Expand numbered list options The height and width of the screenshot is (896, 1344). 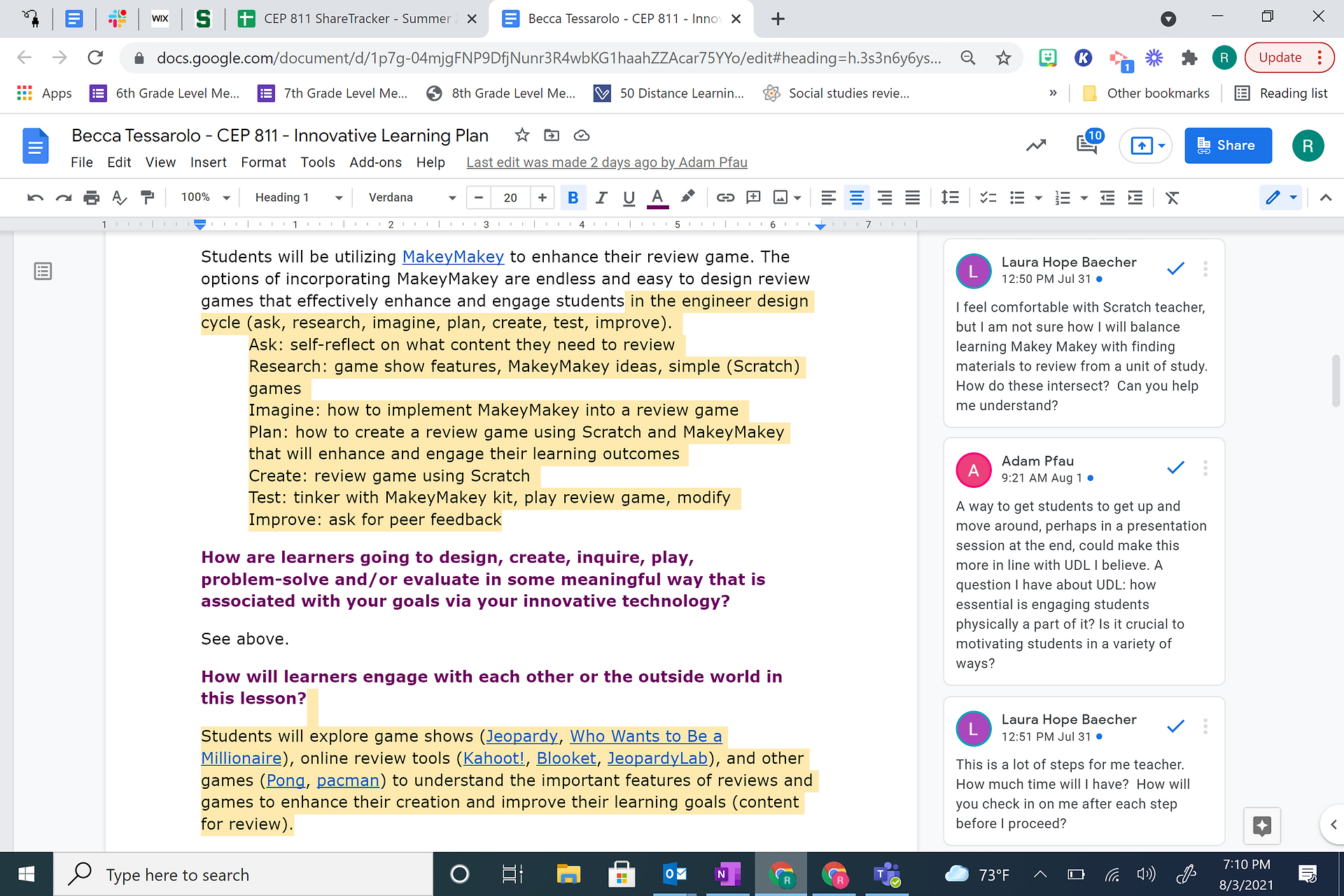pyautogui.click(x=1084, y=198)
